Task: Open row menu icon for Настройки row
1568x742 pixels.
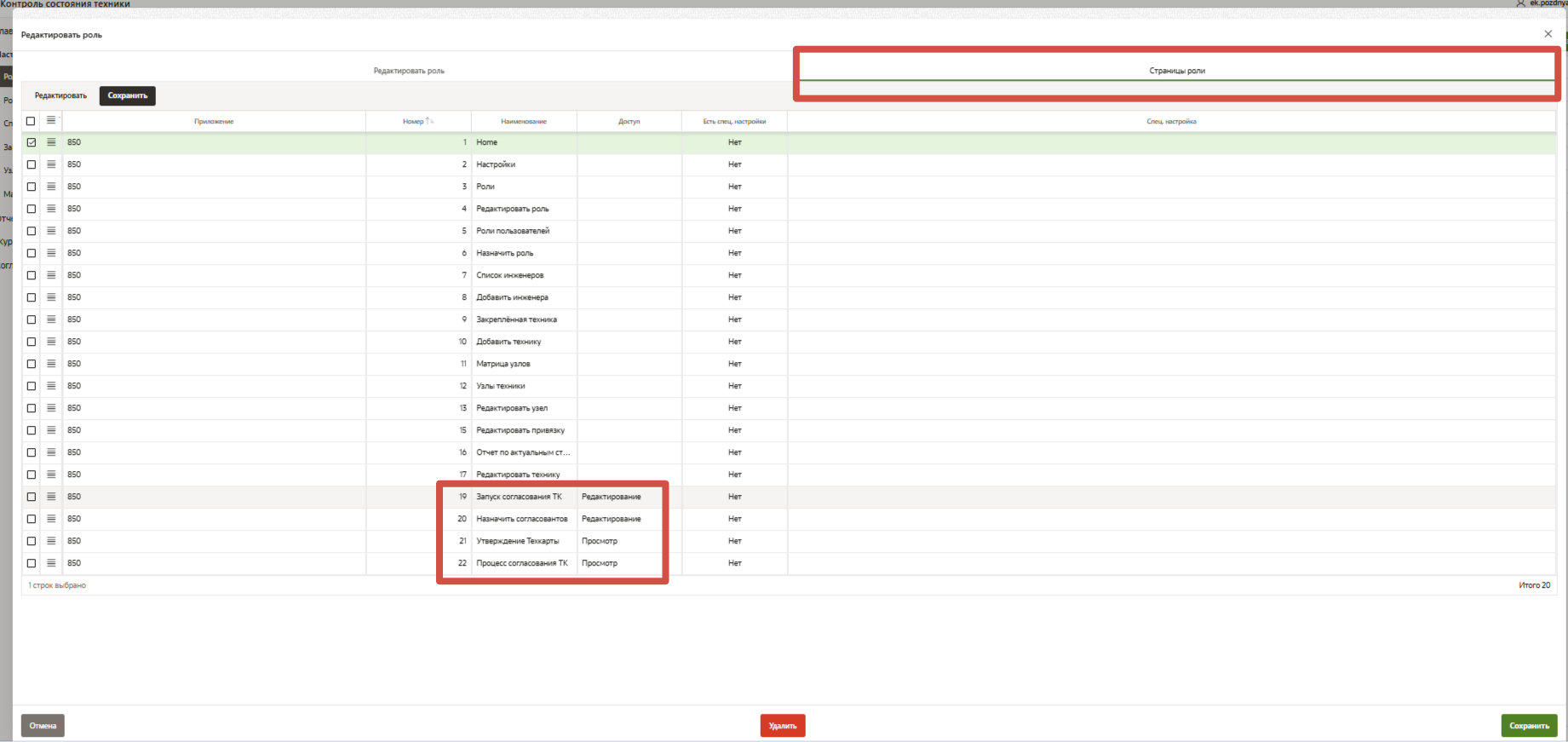Action: [x=51, y=164]
